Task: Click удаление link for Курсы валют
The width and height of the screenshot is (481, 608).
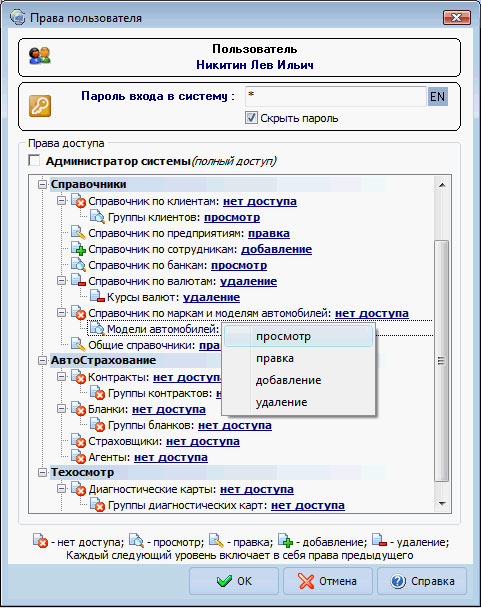Action: 211,297
